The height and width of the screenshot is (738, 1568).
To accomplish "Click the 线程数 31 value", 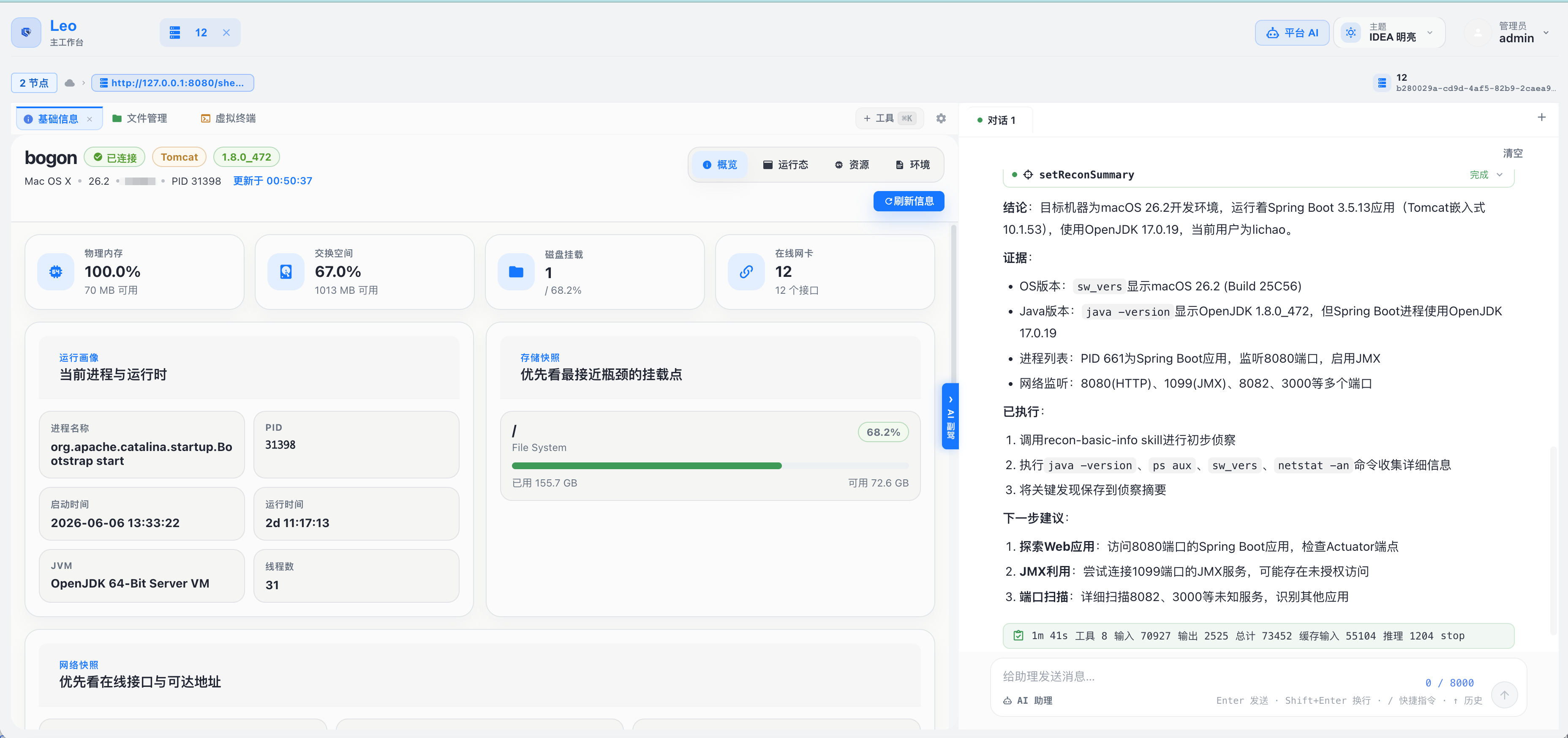I will click(272, 585).
